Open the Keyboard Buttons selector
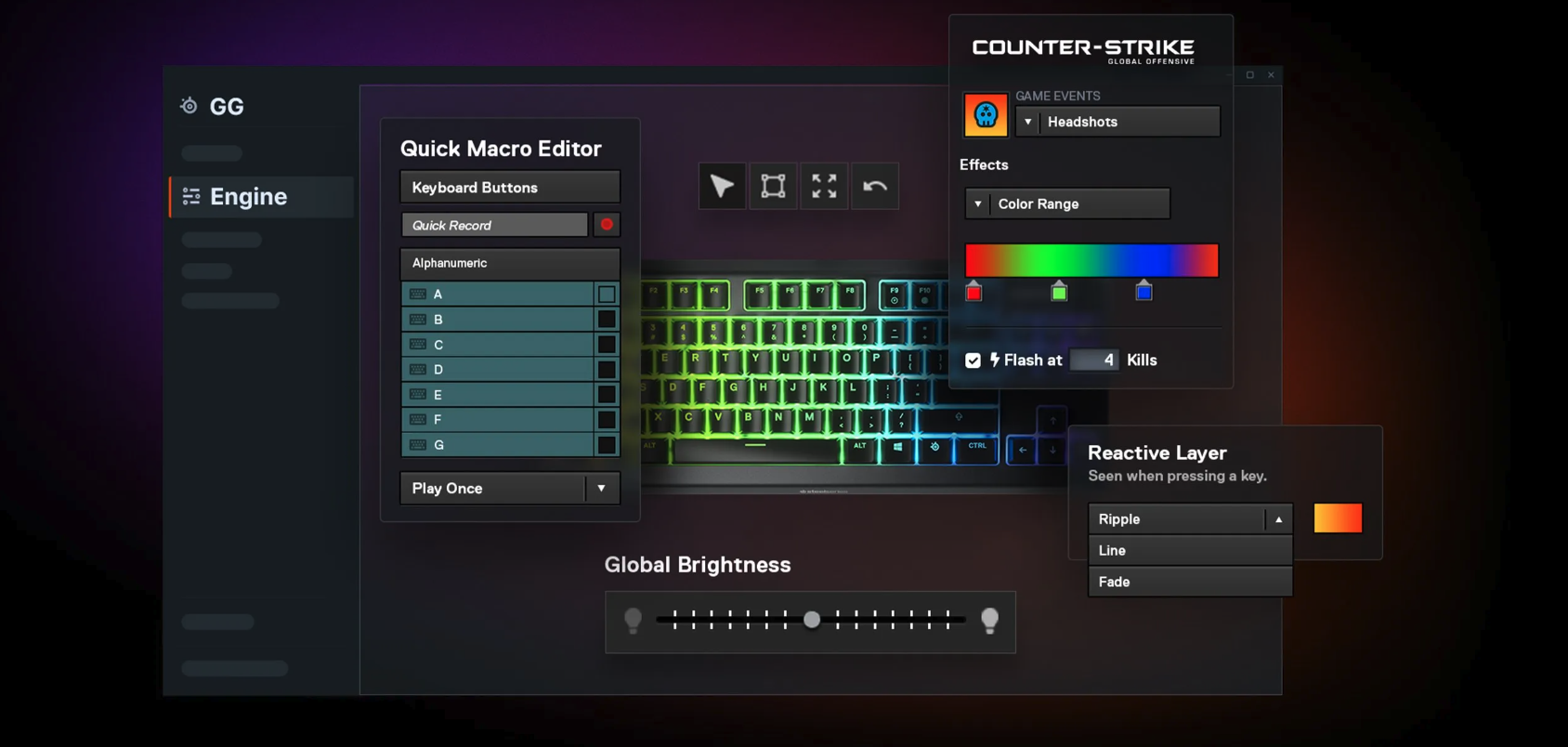This screenshot has height=747, width=1568. pos(510,187)
